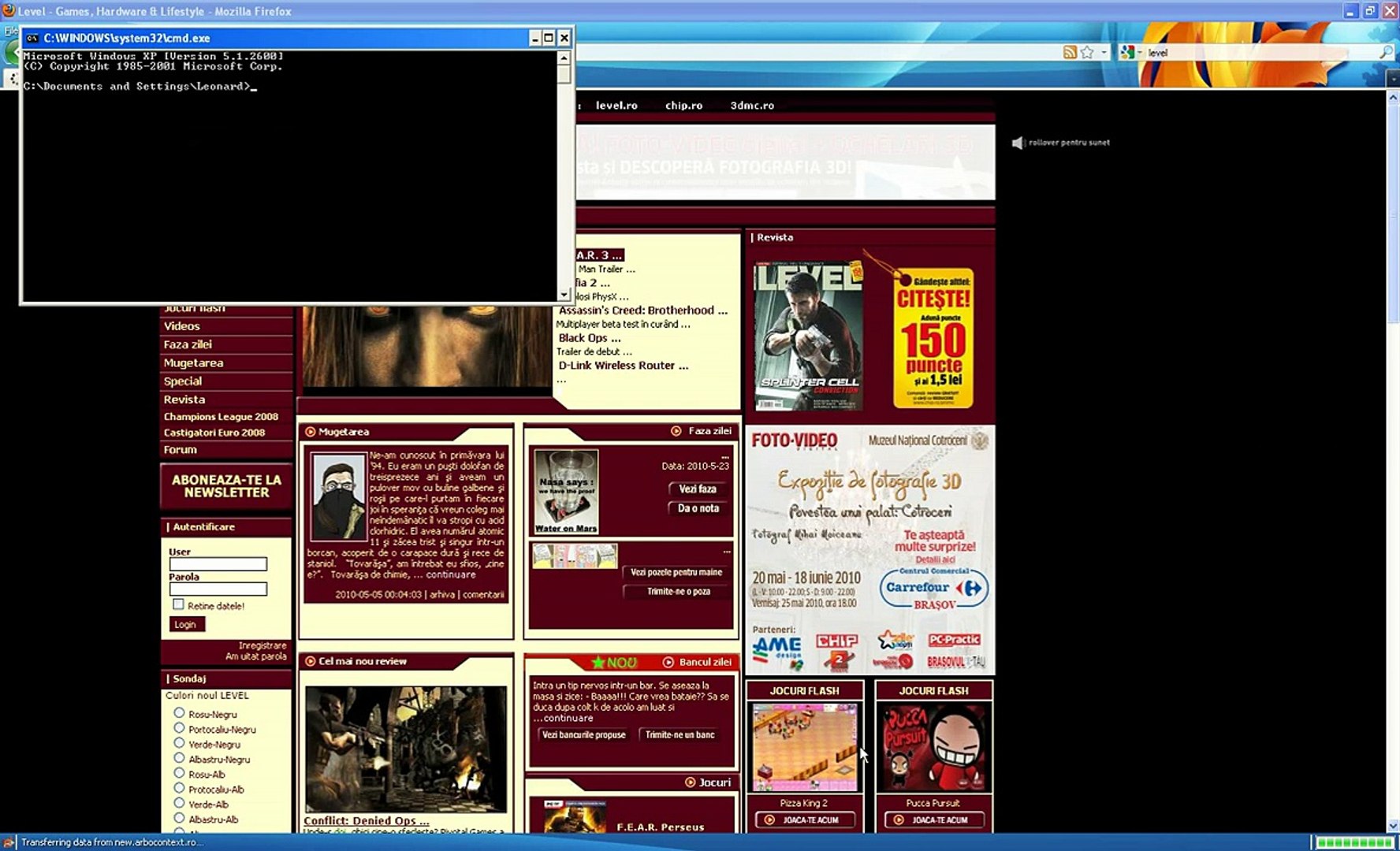Open the Pizza King 2 game thumbnail
1400x851 pixels.
click(804, 747)
